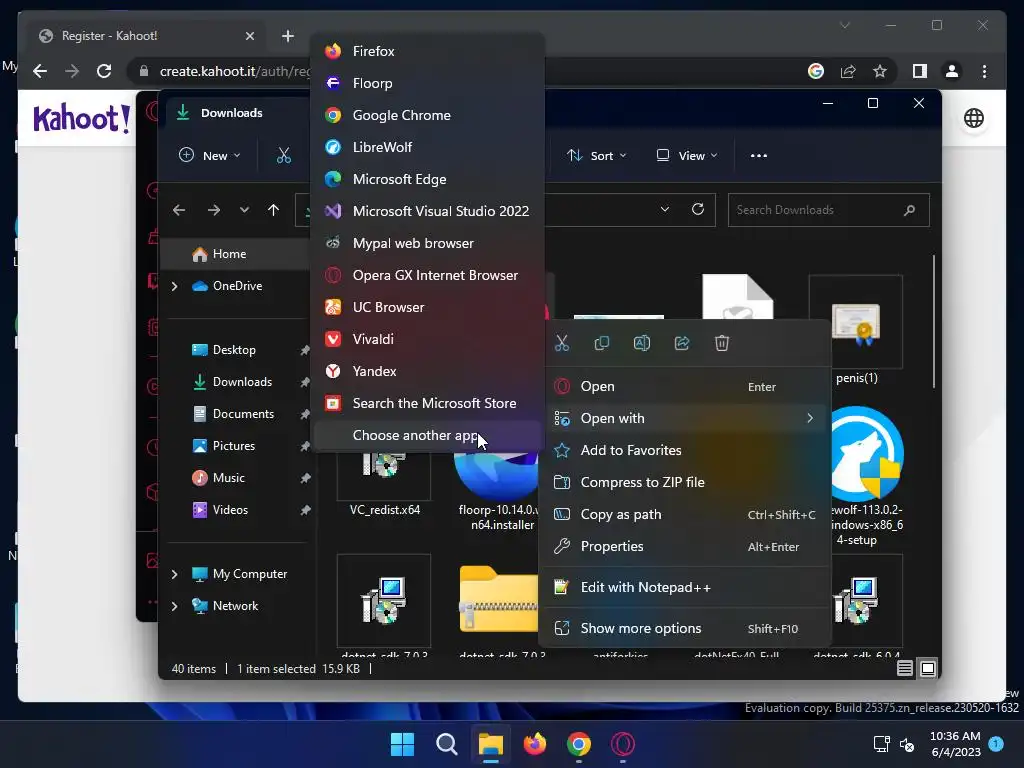Select Google Chrome in Open with submenu
Image resolution: width=1024 pixels, height=768 pixels.
click(x=428, y=115)
